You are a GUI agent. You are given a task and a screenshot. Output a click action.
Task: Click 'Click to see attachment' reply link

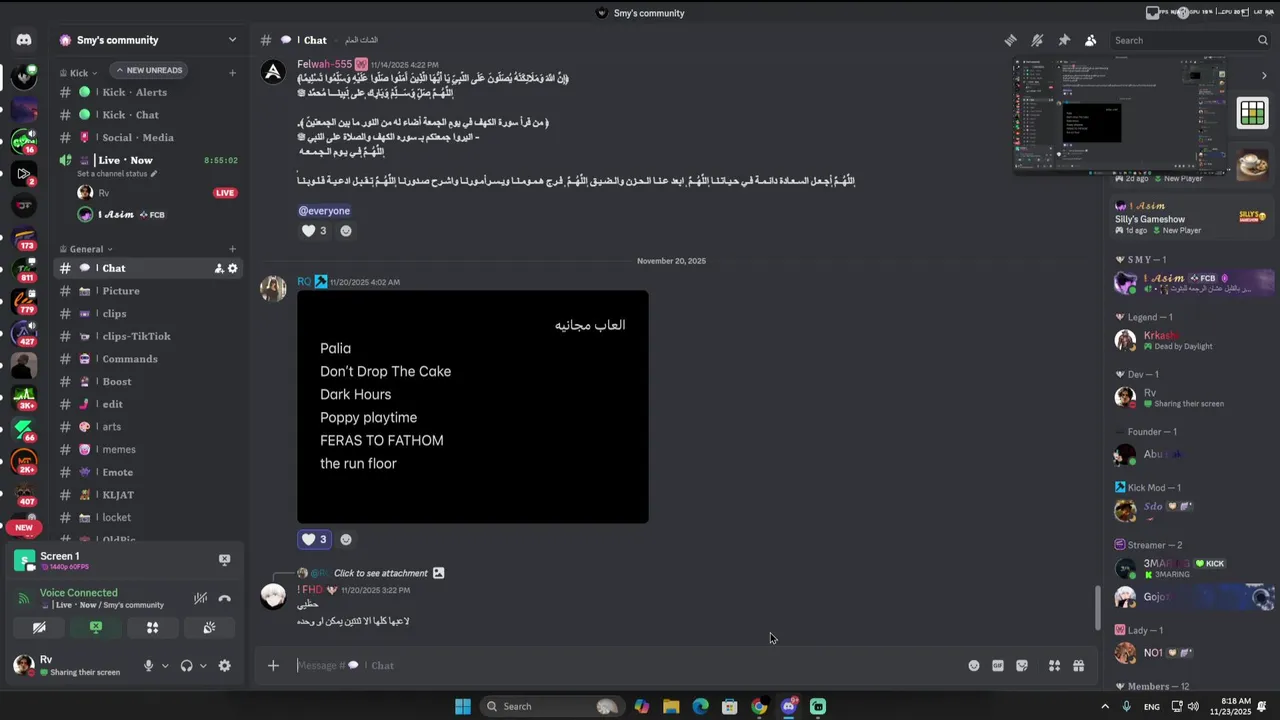[x=381, y=573]
